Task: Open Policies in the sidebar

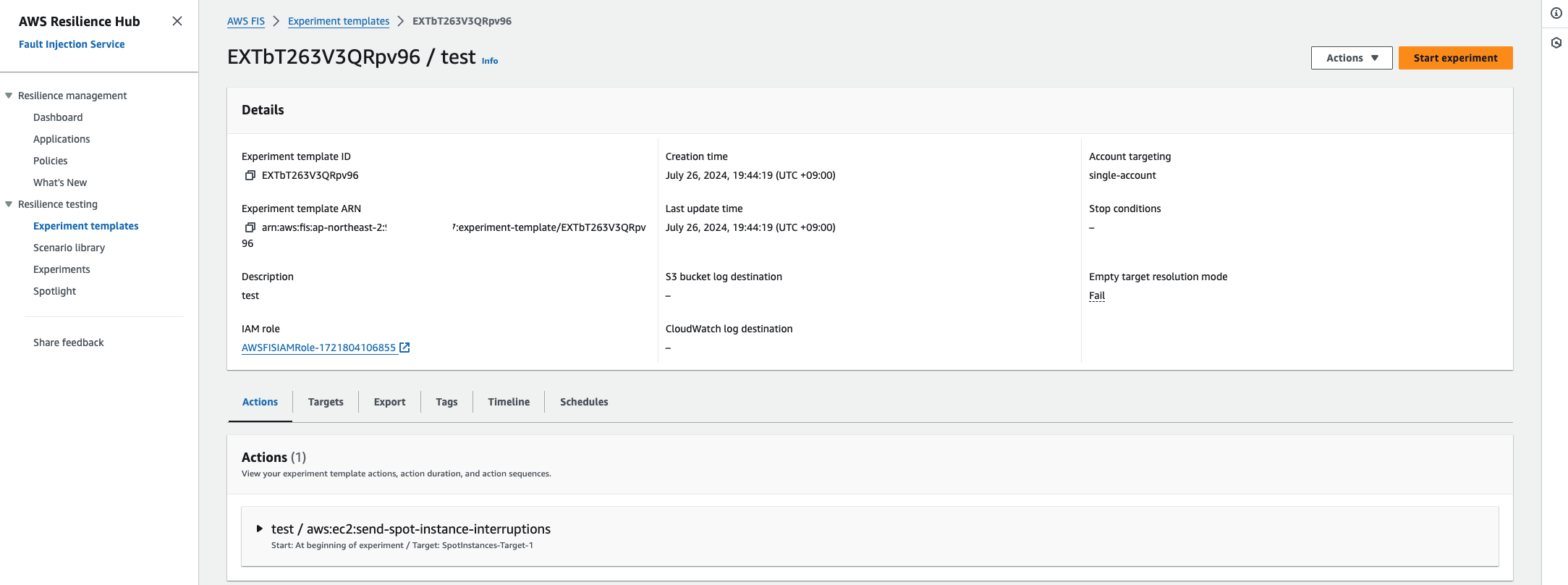Action: click(51, 161)
